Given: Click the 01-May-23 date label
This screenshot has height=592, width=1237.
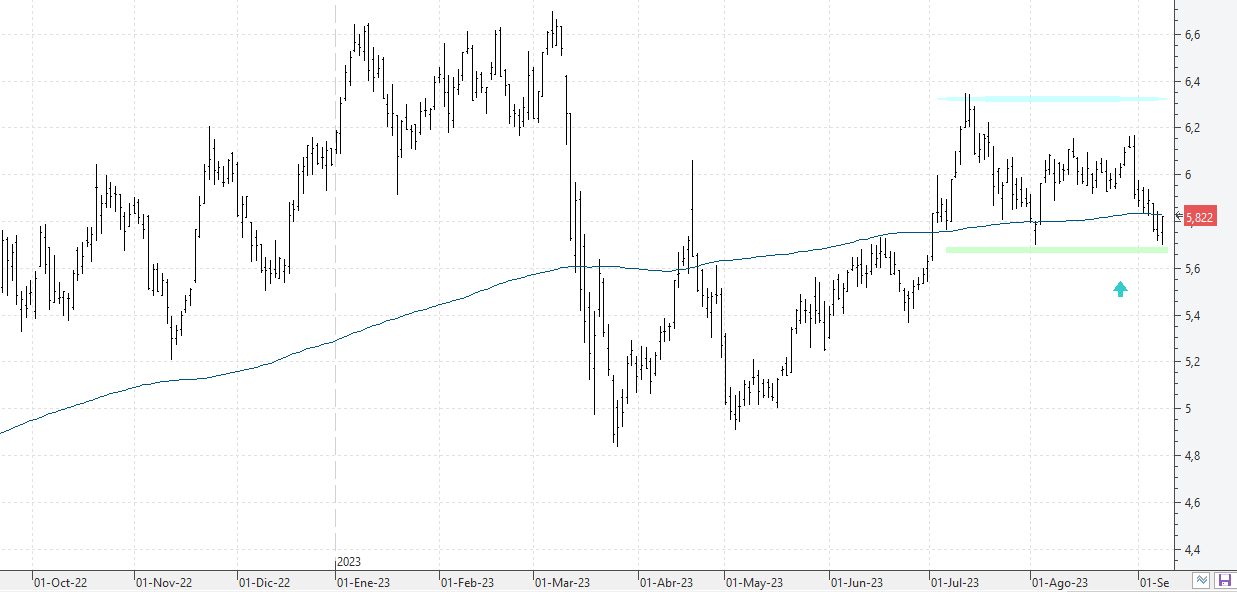Looking at the screenshot, I should pyautogui.click(x=754, y=582).
